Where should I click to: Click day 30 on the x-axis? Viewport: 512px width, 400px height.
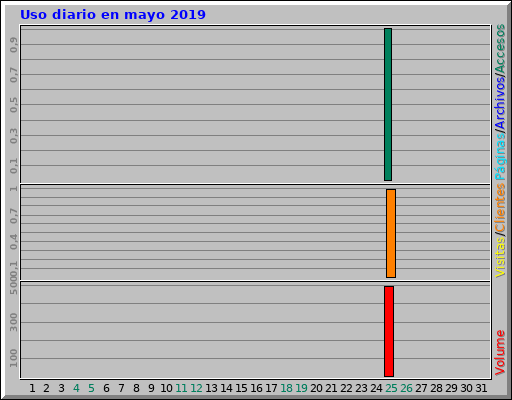click(x=466, y=388)
